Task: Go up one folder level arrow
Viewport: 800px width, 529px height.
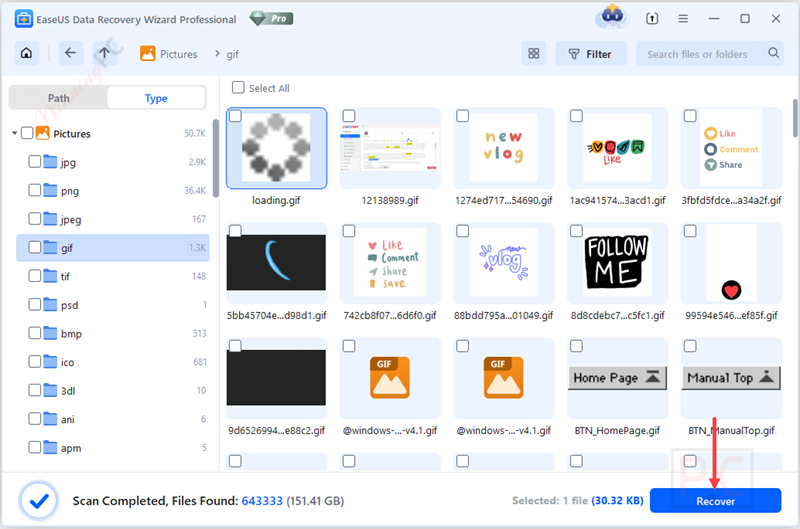Action: [104, 53]
